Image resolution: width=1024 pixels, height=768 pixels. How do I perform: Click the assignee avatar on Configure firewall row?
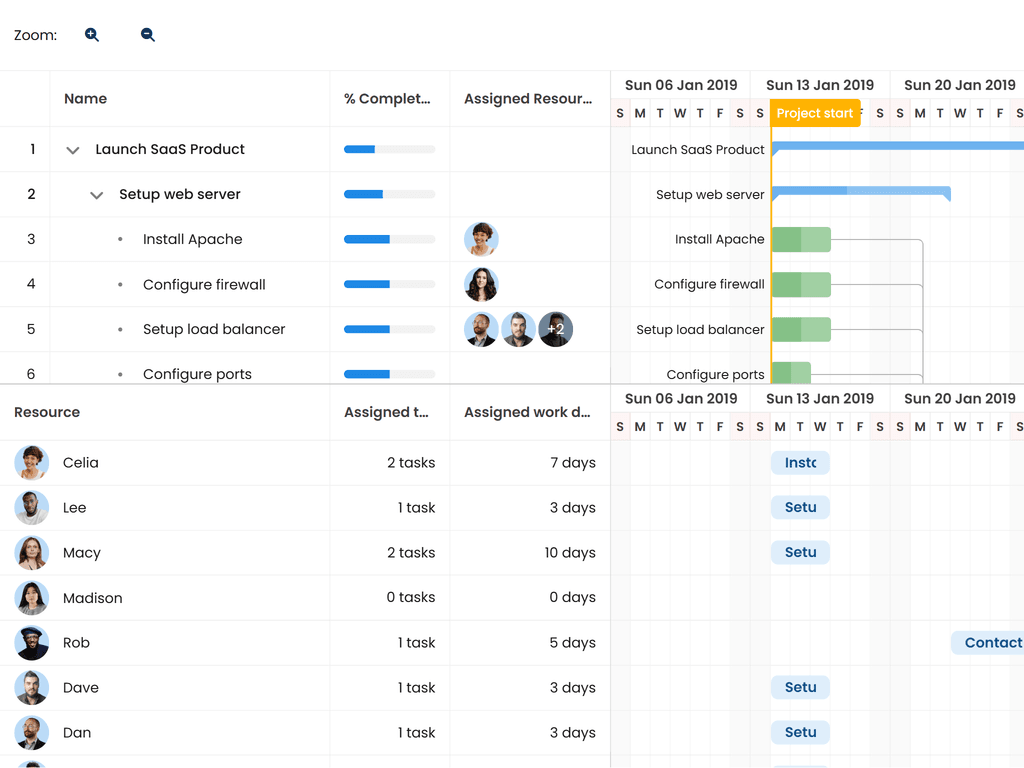click(481, 284)
